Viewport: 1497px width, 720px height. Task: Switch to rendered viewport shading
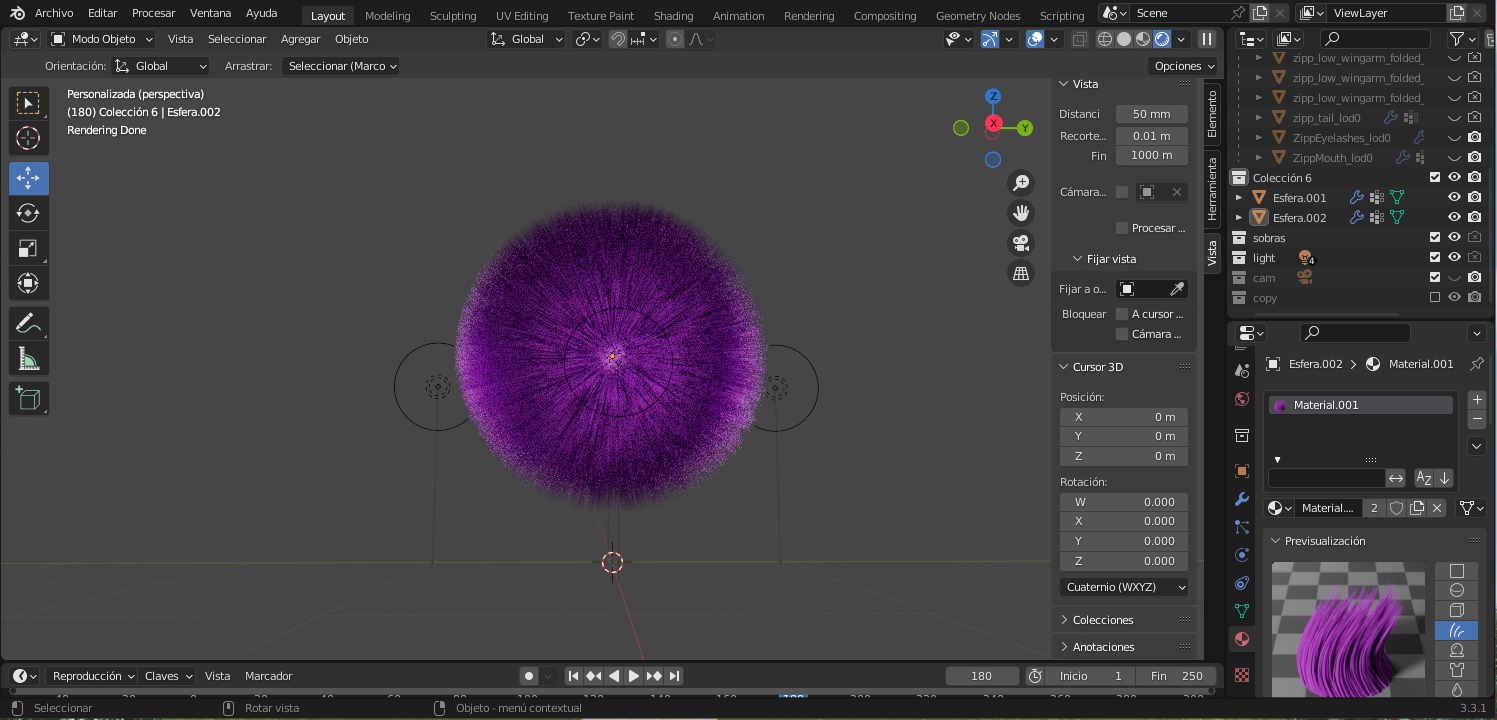(1162, 39)
